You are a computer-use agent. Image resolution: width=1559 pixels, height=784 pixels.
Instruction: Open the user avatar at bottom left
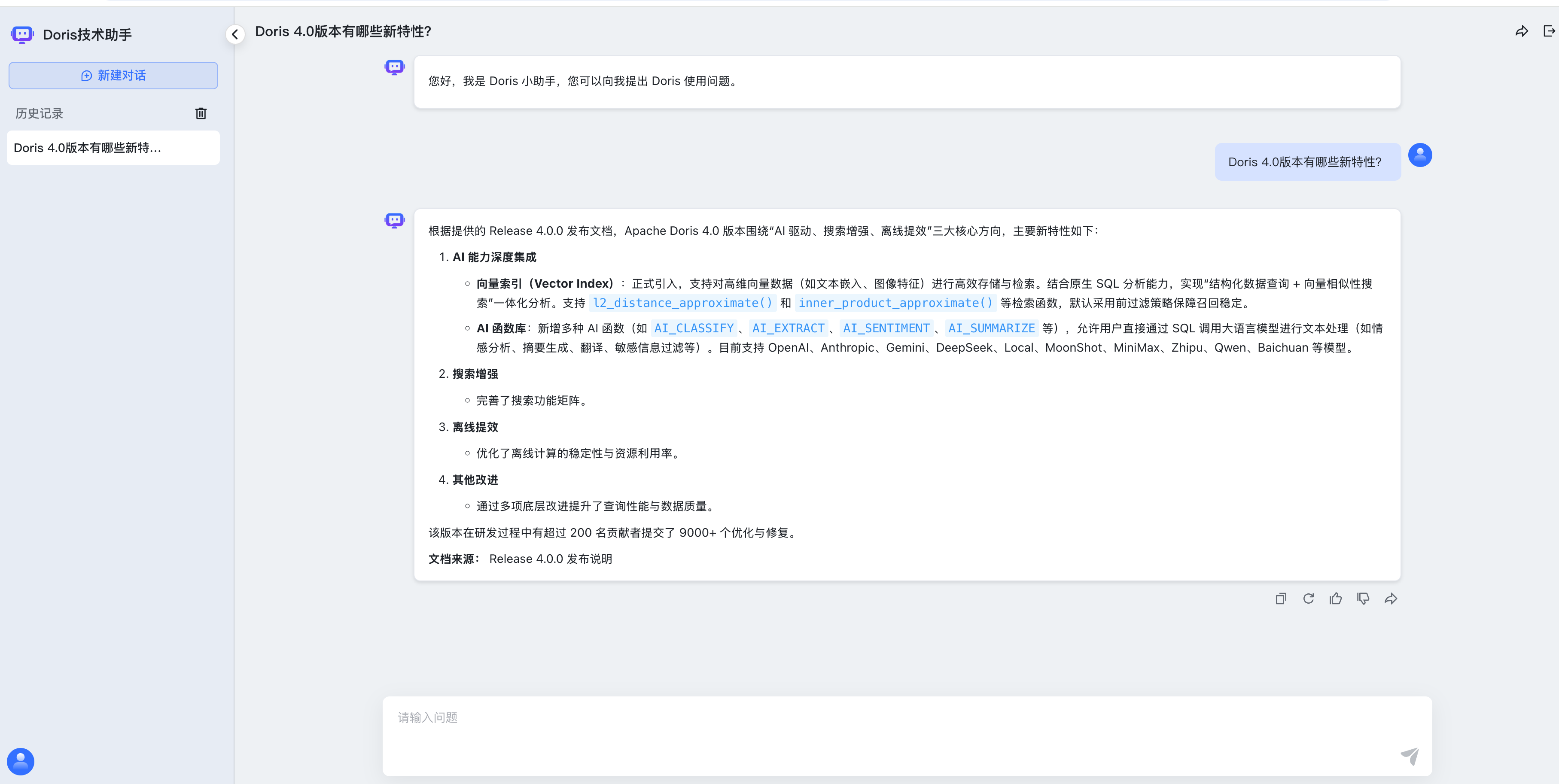tap(21, 761)
